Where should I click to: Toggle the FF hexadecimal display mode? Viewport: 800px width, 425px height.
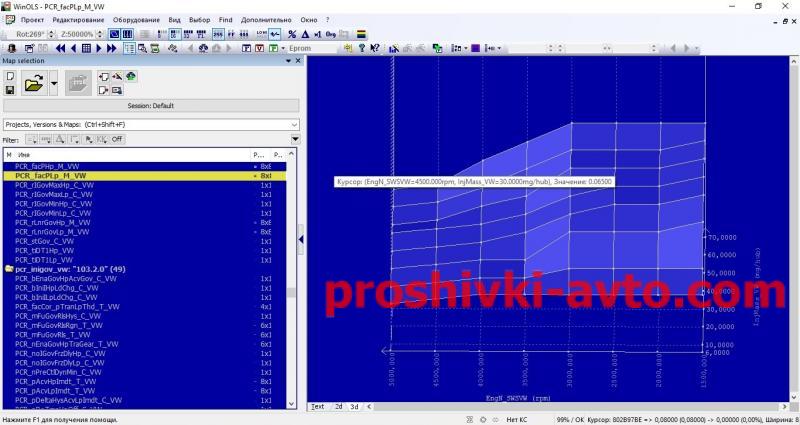231,34
